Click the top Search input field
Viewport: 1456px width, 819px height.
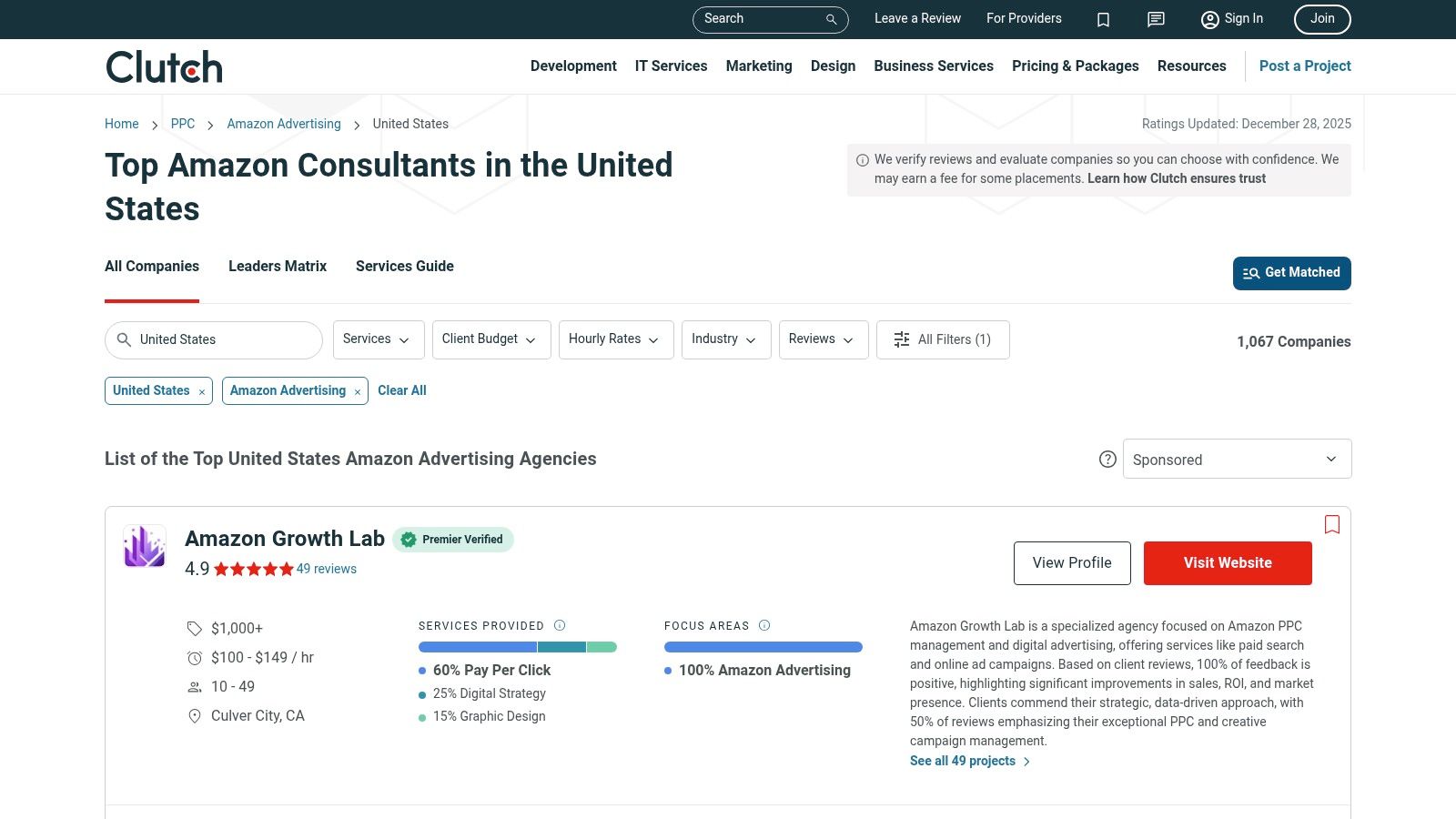pos(771,19)
